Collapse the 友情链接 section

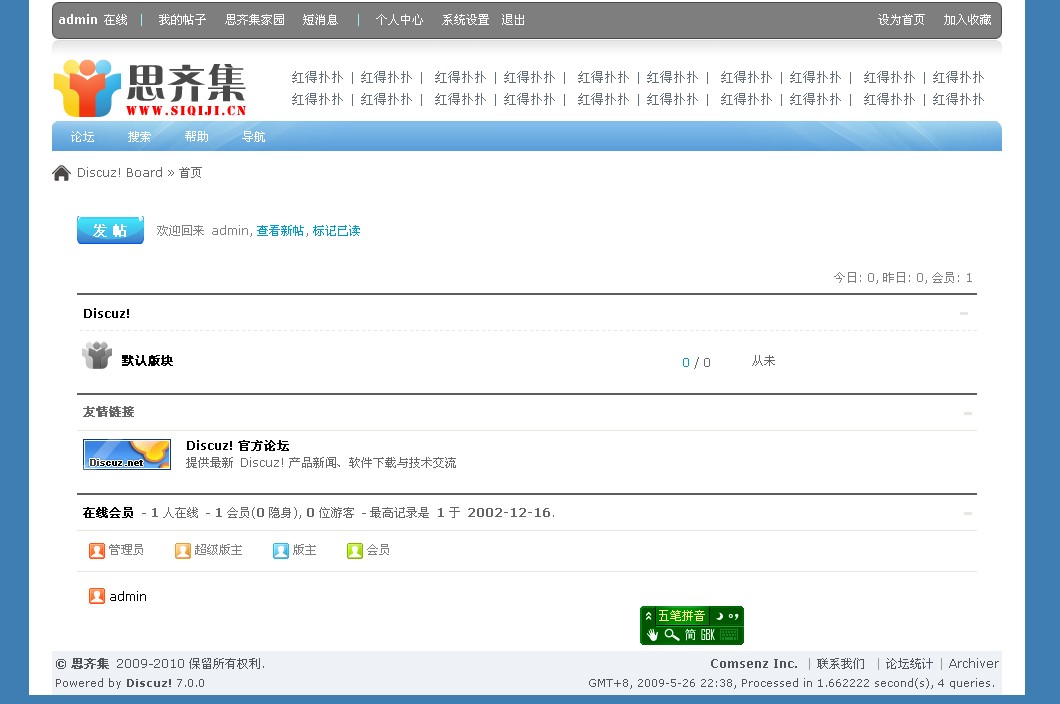pyautogui.click(x=968, y=413)
